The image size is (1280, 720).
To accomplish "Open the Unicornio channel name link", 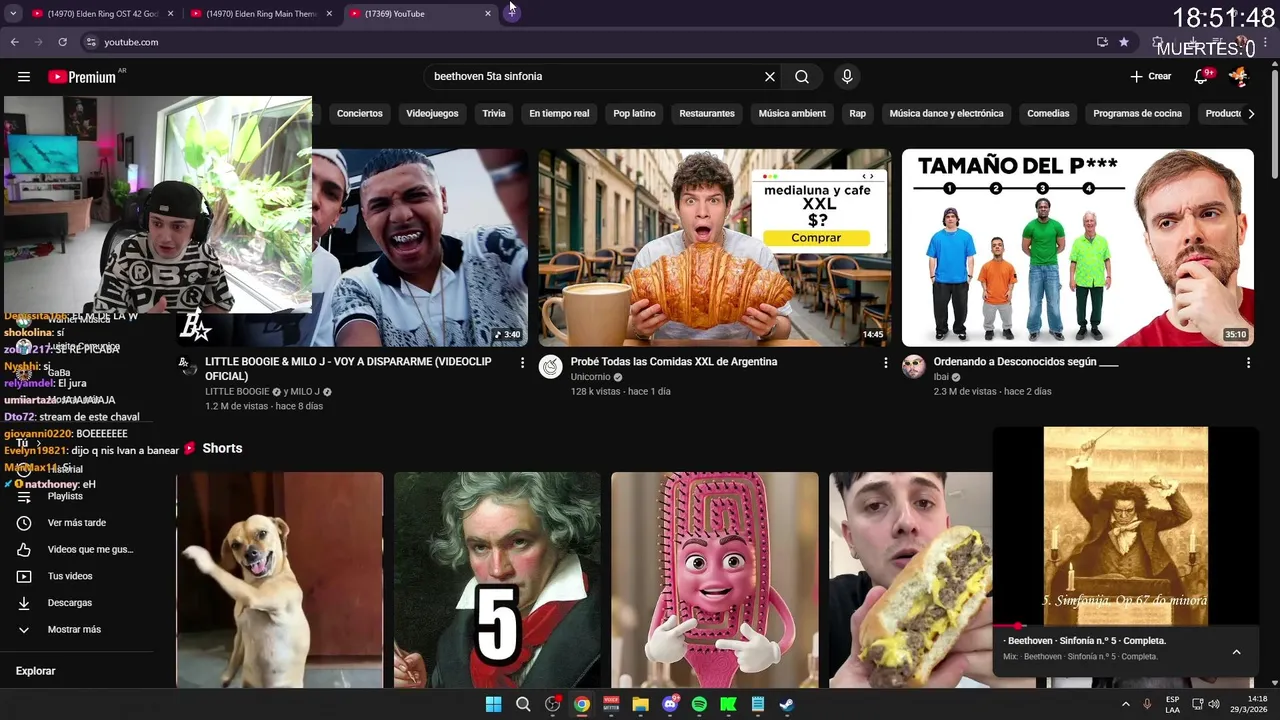I will coord(590,377).
